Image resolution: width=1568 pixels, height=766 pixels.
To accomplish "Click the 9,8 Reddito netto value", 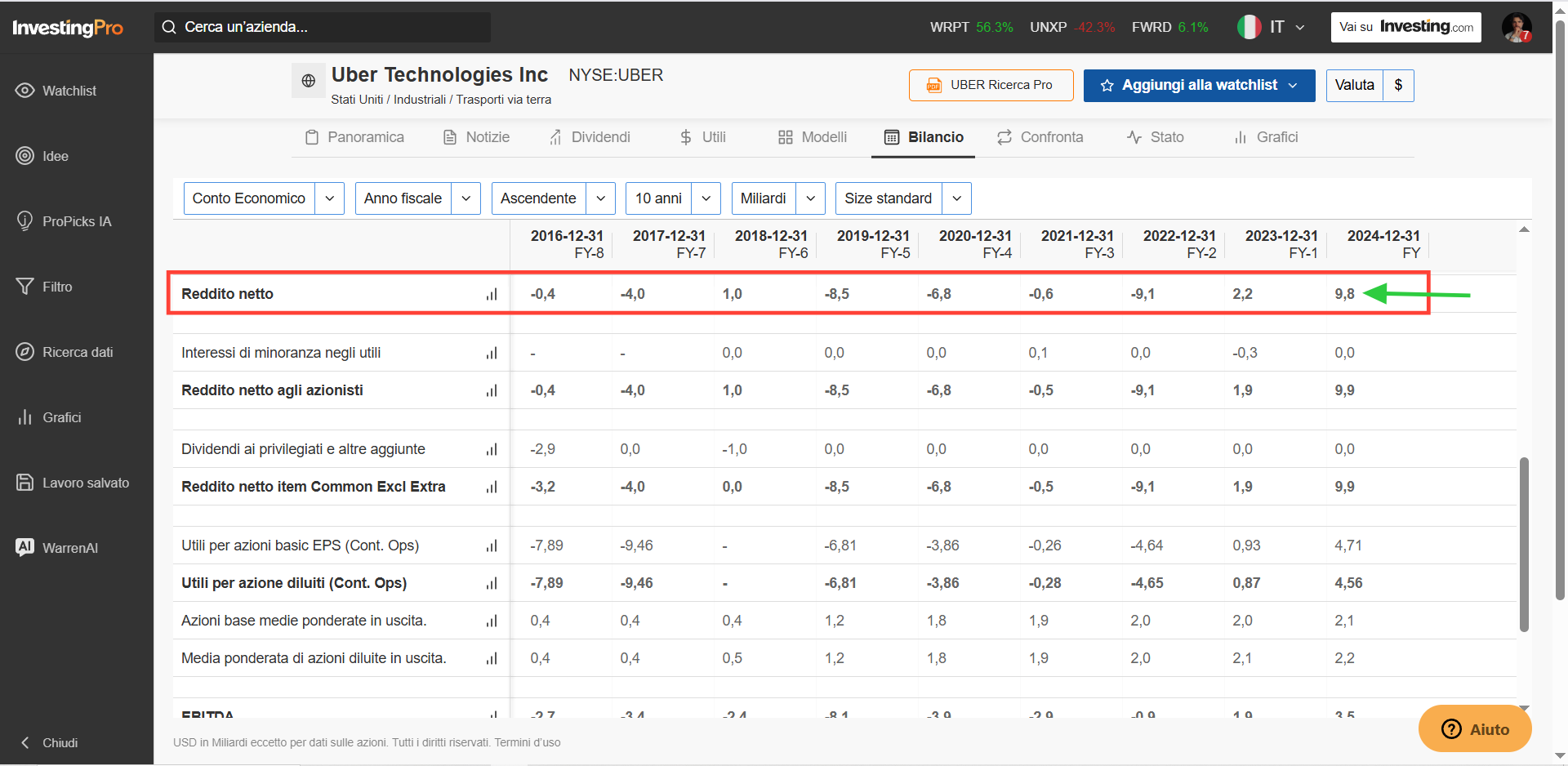I will tap(1344, 294).
